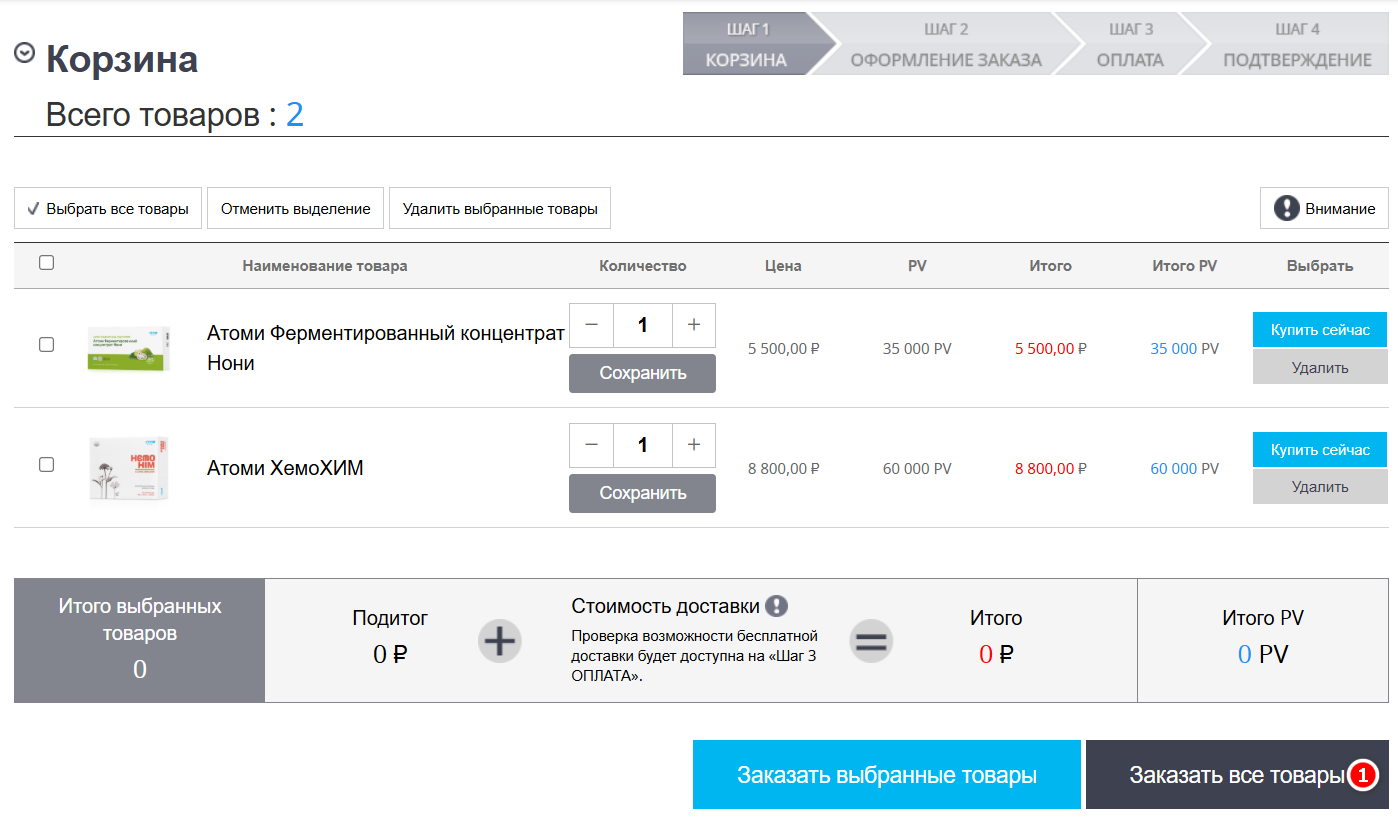Check the box for Атоми ХемоХИМ

[46, 465]
